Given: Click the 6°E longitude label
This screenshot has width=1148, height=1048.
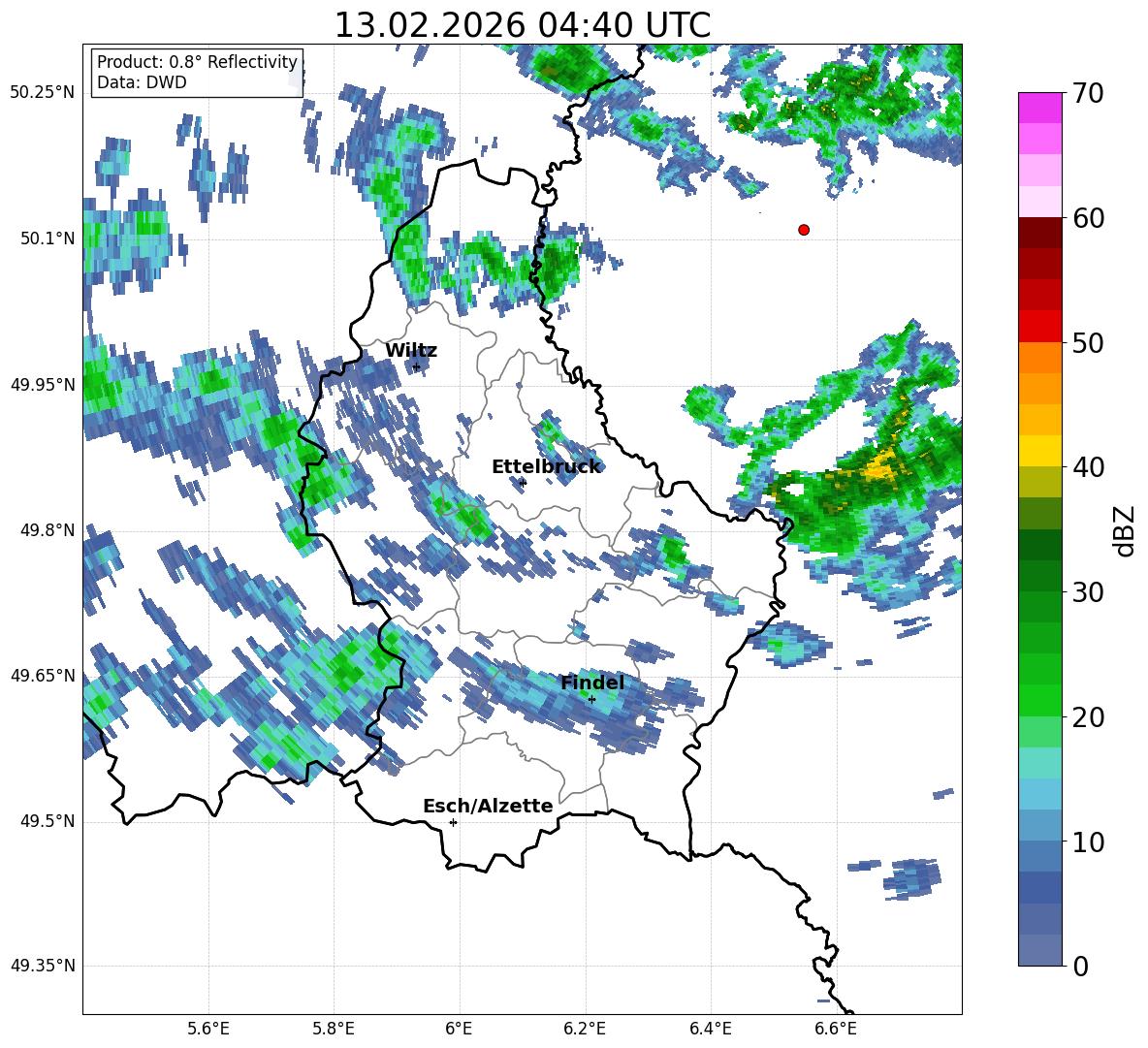Looking at the screenshot, I should (459, 1029).
